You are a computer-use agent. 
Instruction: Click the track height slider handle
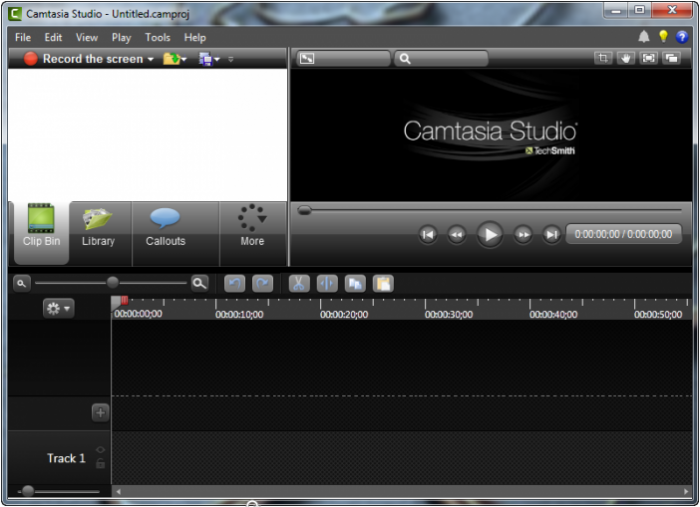click(x=28, y=491)
